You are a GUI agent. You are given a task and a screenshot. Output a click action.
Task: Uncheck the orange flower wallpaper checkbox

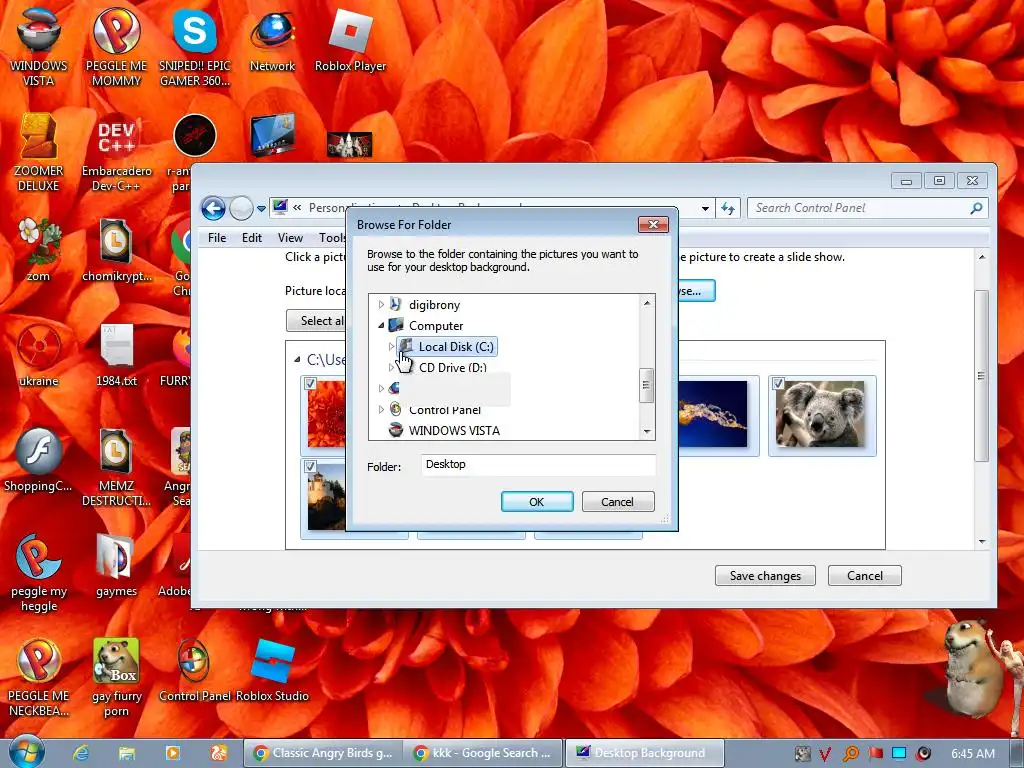click(310, 383)
